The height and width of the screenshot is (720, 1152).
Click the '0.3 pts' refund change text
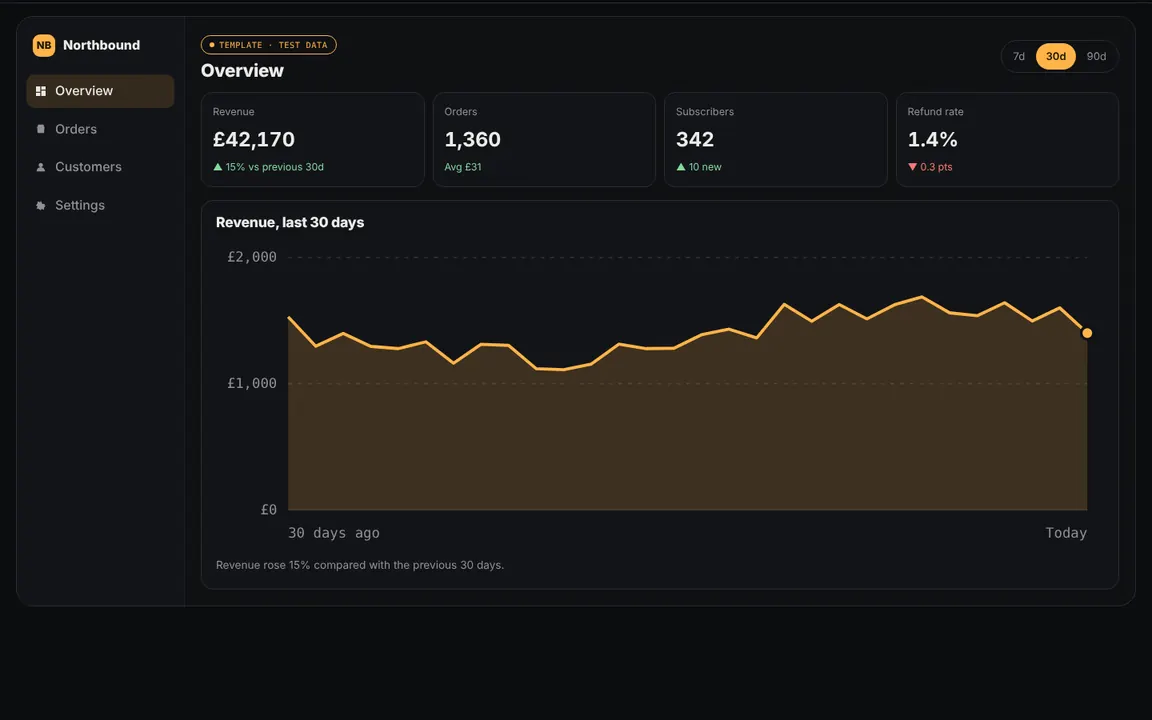pos(937,167)
